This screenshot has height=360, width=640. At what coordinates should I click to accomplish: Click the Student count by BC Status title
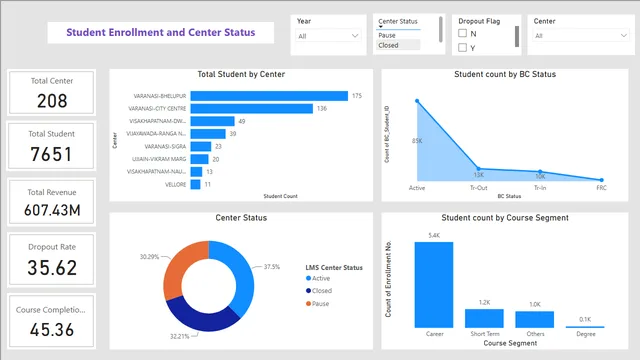(x=505, y=74)
